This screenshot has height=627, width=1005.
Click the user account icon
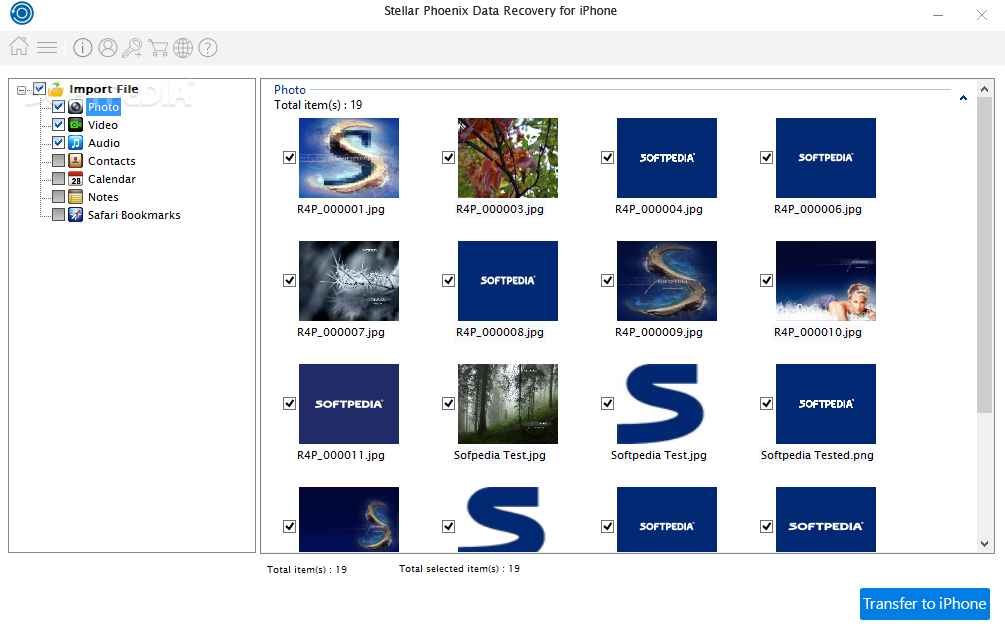point(108,47)
